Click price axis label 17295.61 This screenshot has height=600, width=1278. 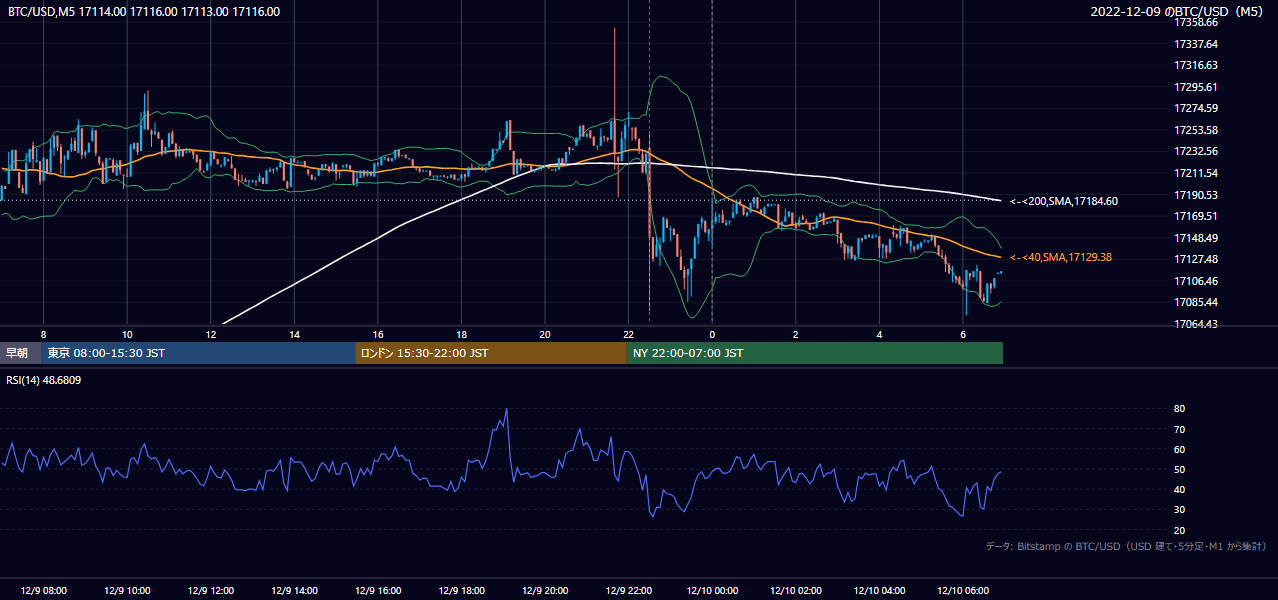(x=1196, y=87)
